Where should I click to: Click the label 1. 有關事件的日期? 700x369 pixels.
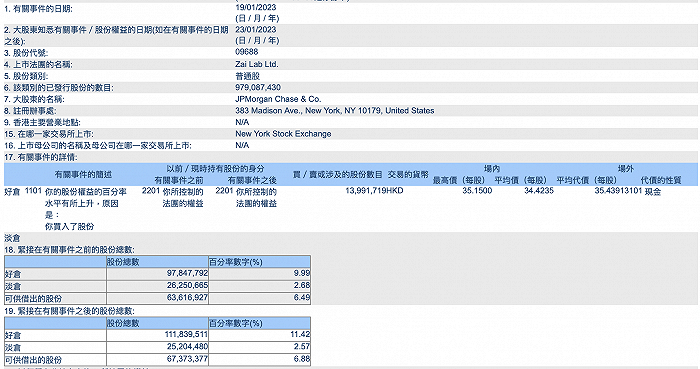[x=38, y=9]
